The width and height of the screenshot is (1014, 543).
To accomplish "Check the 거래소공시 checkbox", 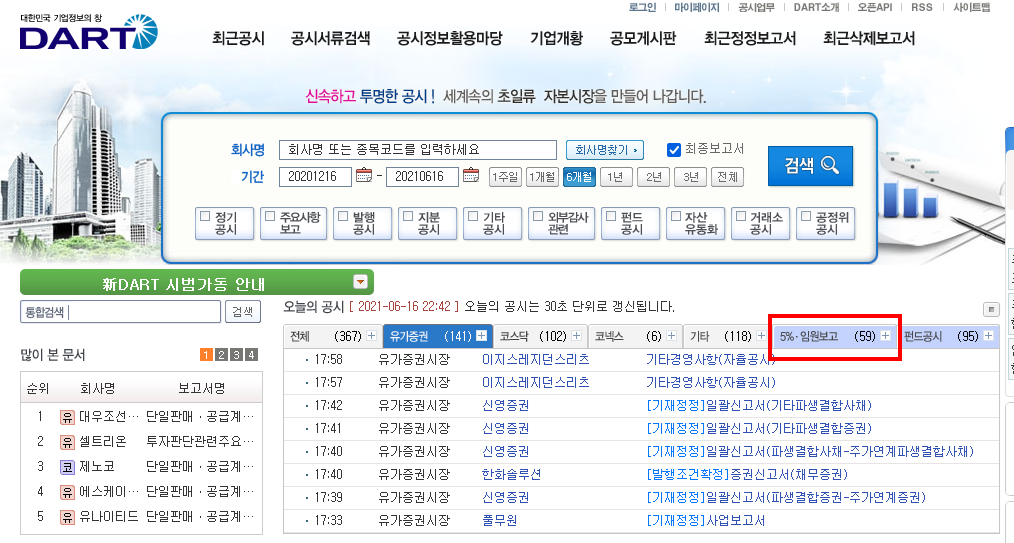I will click(741, 216).
